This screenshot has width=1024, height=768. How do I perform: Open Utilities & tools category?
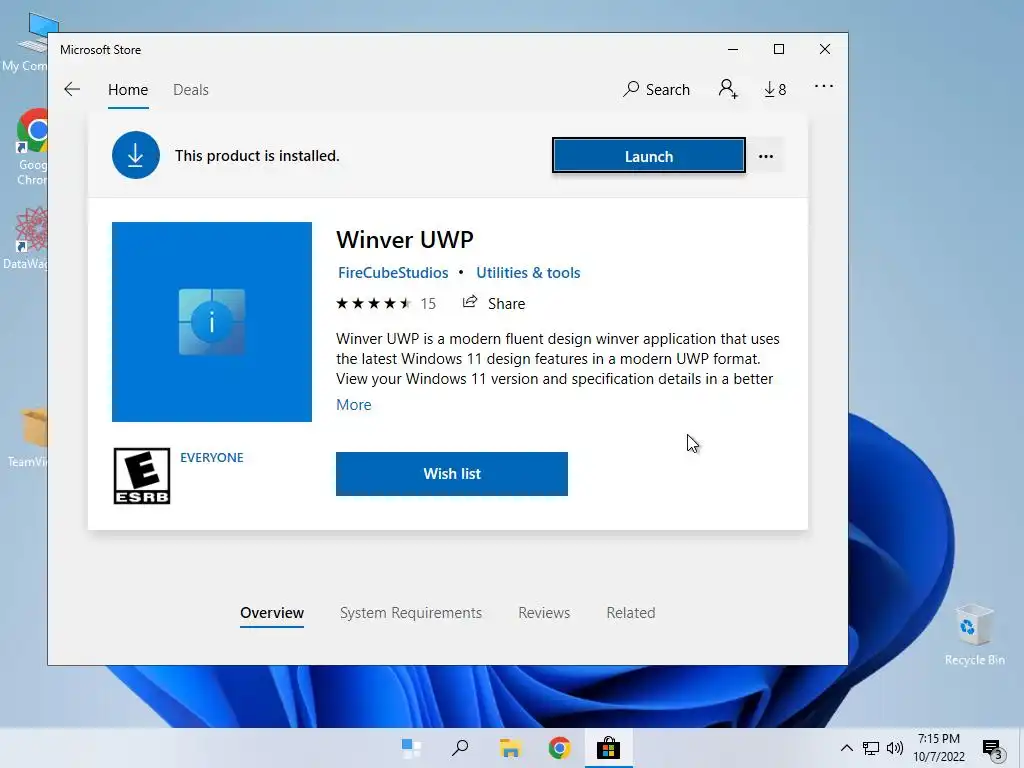[x=528, y=273]
